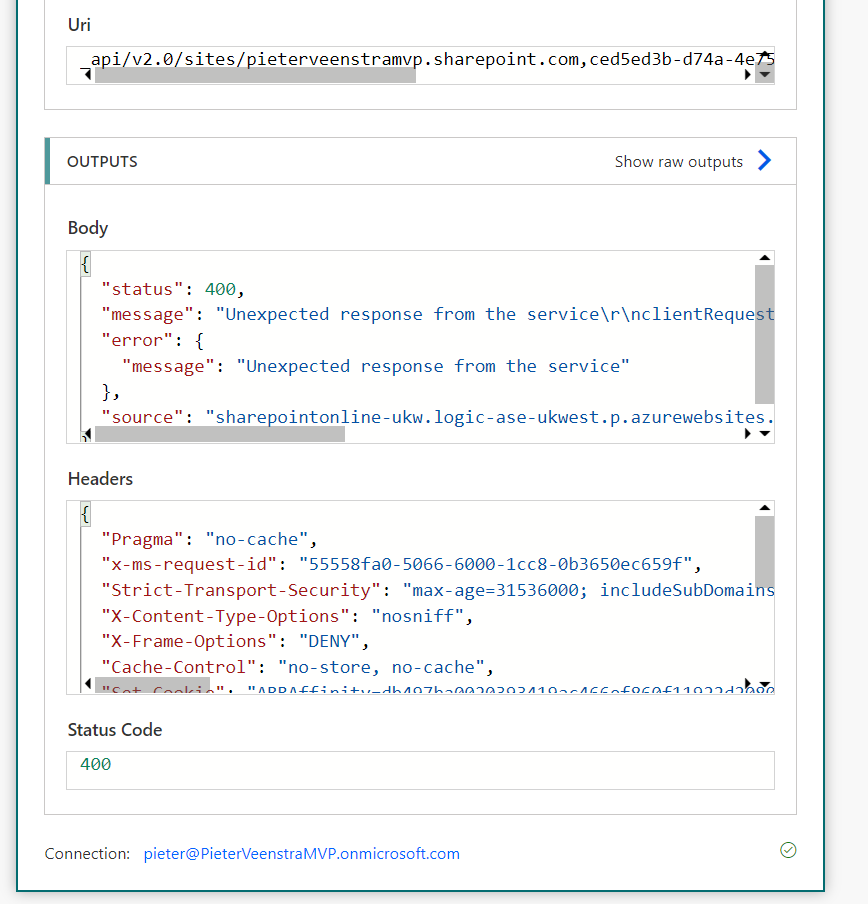Click Body box vertical scrollbar thumb

[x=765, y=334]
